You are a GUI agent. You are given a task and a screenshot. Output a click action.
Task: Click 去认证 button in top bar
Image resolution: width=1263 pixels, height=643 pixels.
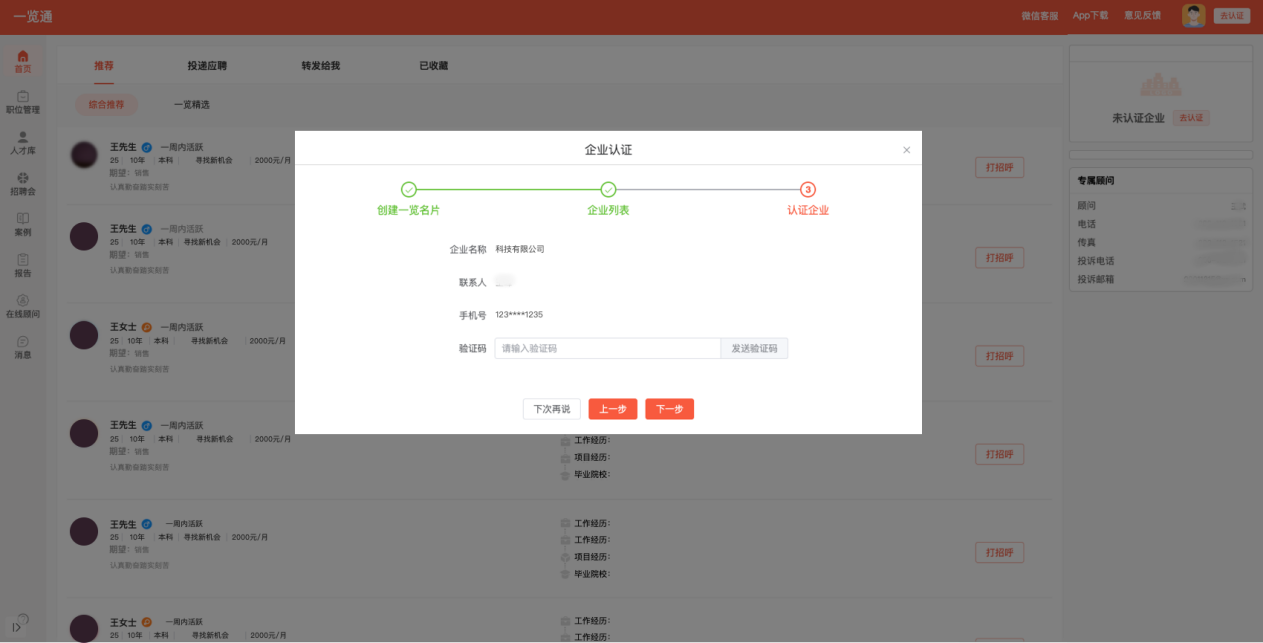point(1232,16)
